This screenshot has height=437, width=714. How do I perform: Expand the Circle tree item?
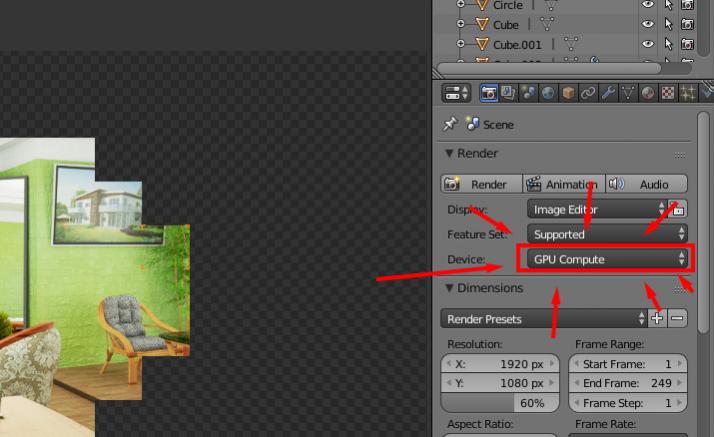click(461, 4)
